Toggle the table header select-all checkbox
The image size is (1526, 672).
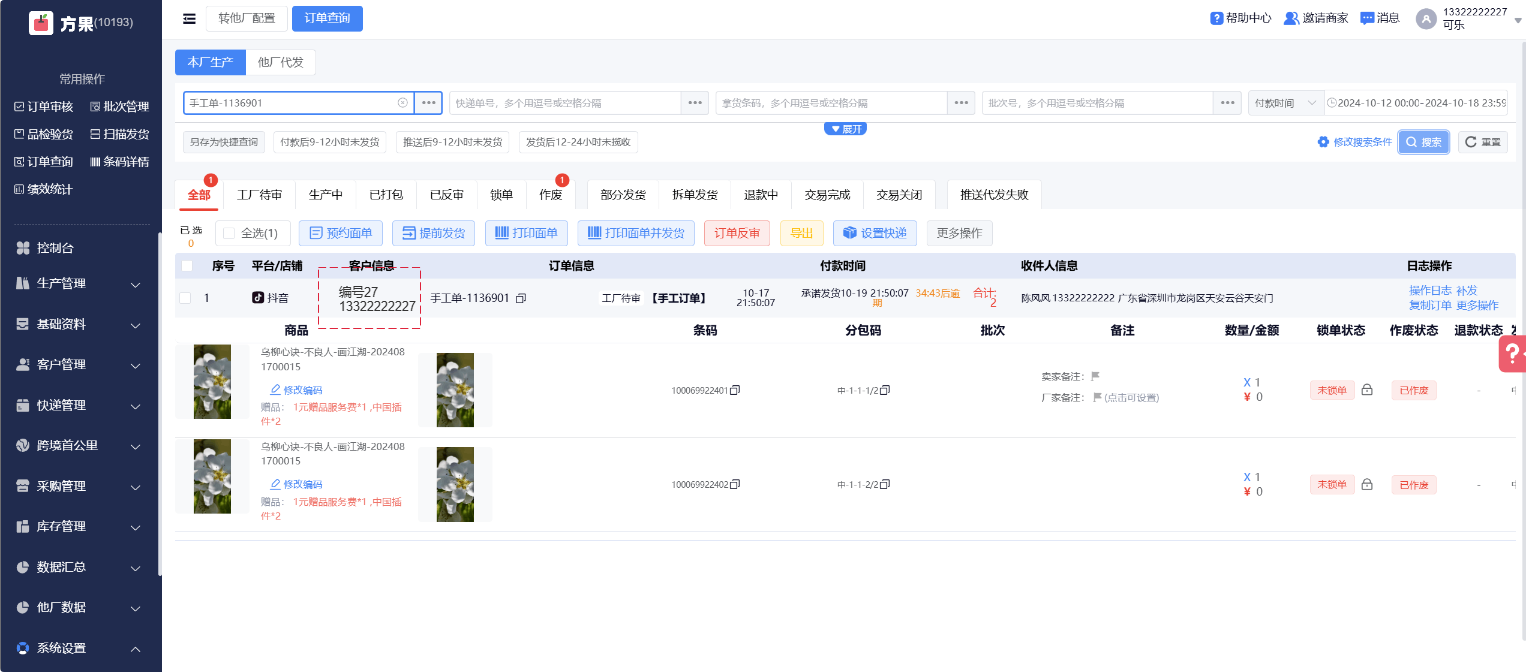click(x=187, y=266)
